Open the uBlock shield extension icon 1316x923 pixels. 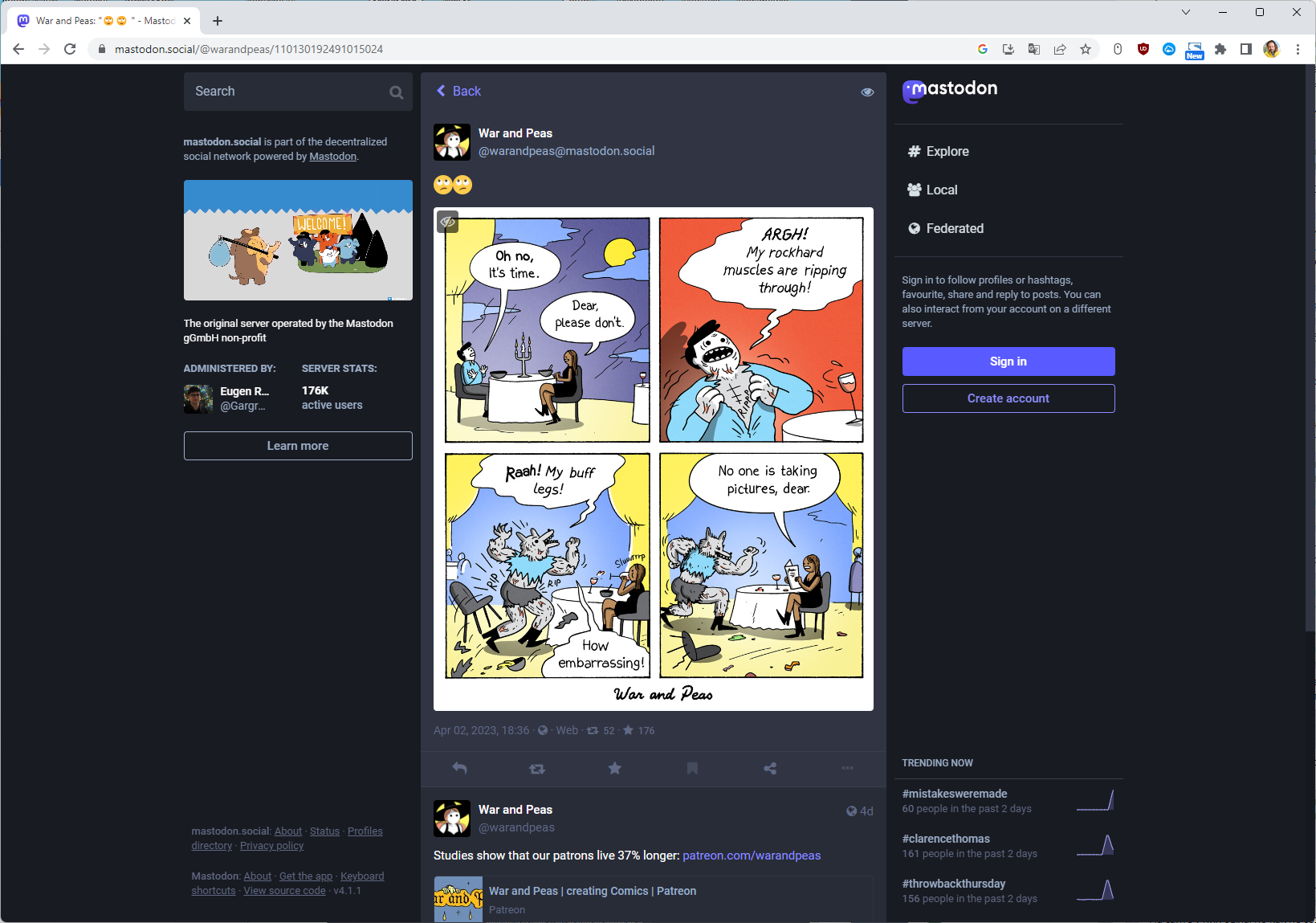click(1143, 49)
